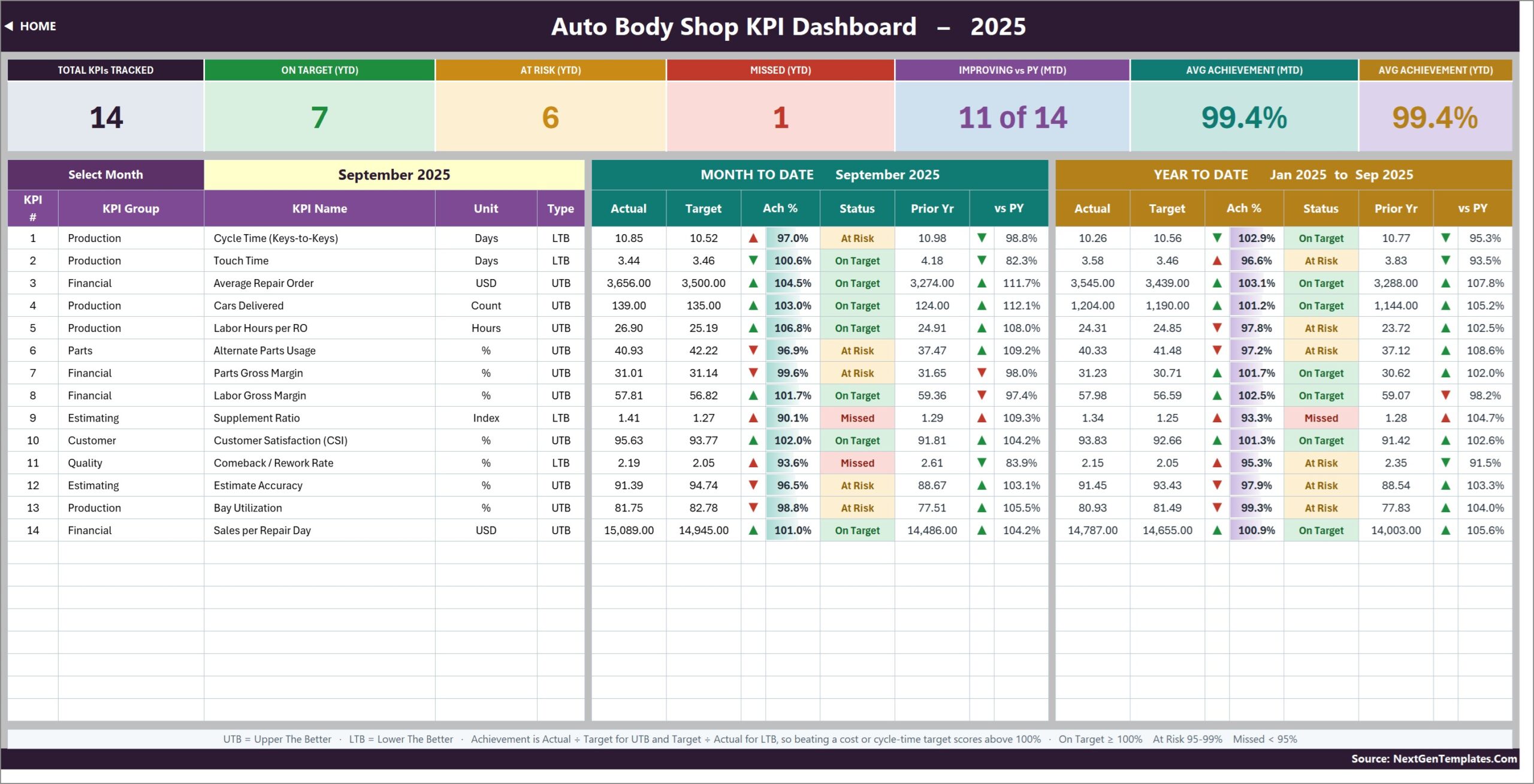Click MTD red down arrow for Alternate Parts Usage

(x=753, y=350)
